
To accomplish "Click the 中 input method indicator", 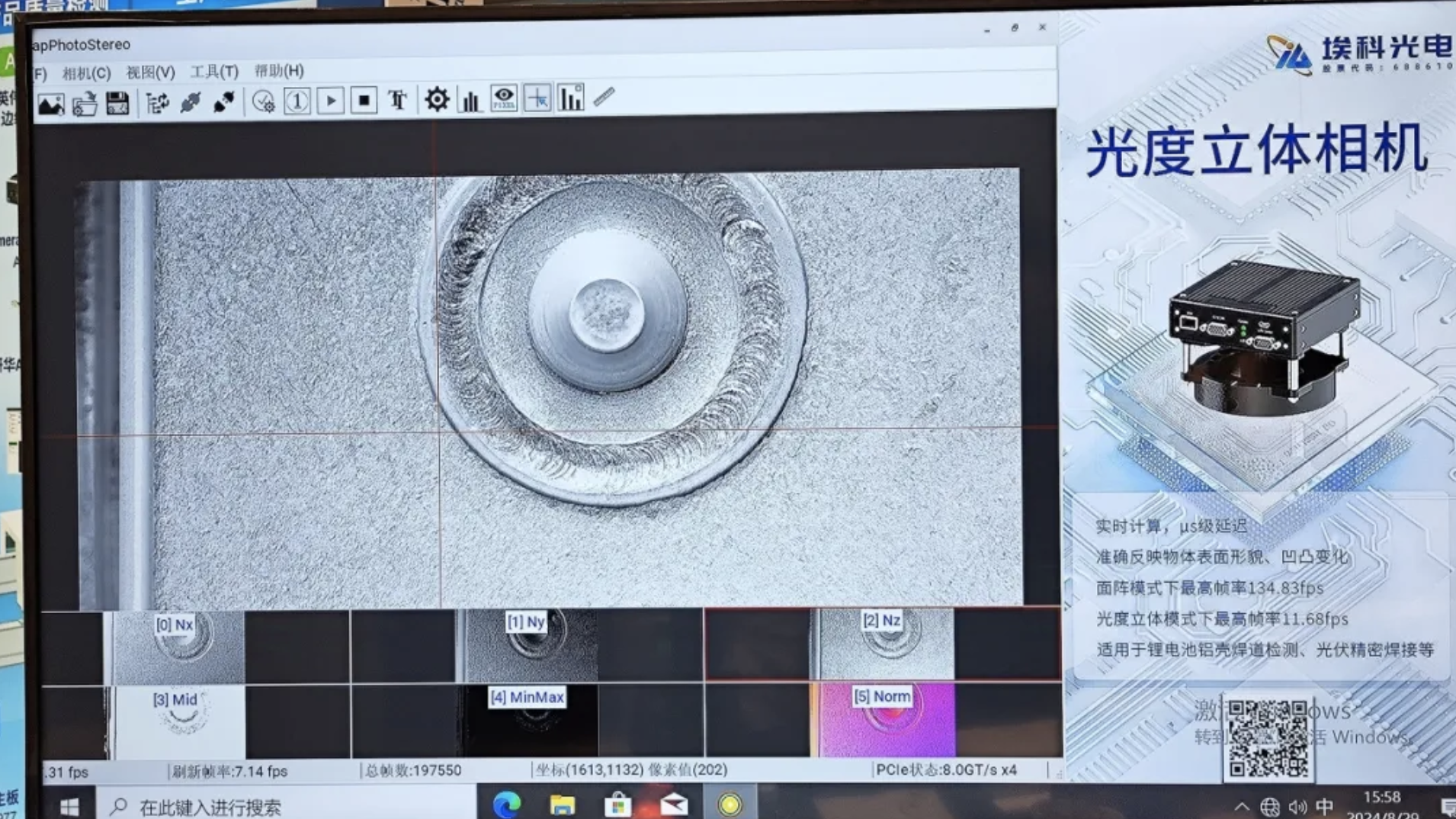I will pos(1325,806).
